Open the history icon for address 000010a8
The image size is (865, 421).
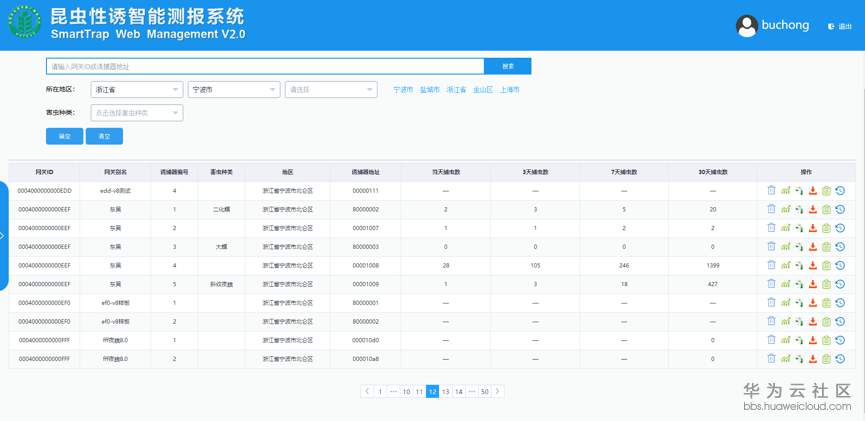pyautogui.click(x=840, y=359)
